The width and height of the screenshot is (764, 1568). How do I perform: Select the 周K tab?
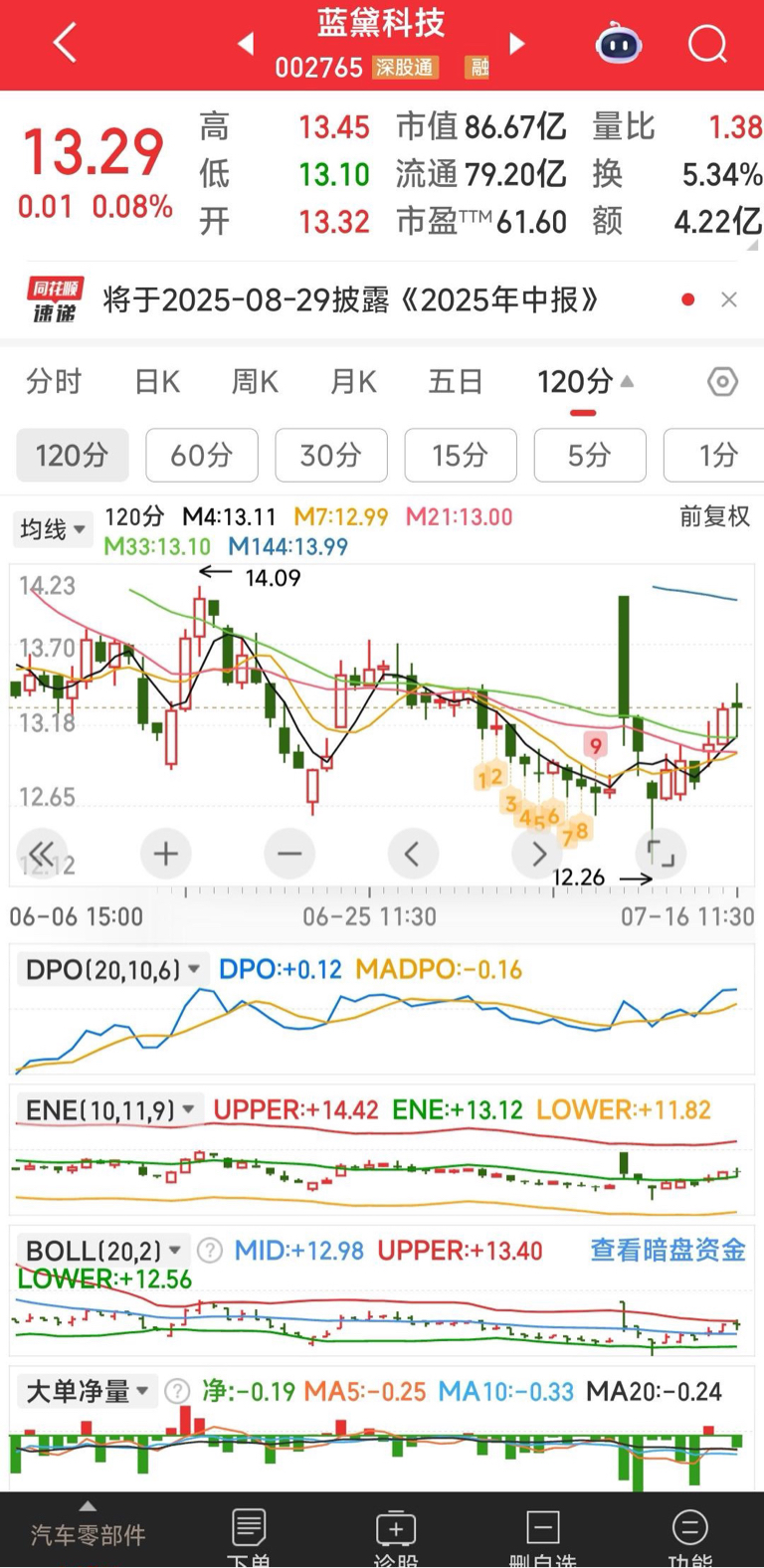coord(255,382)
